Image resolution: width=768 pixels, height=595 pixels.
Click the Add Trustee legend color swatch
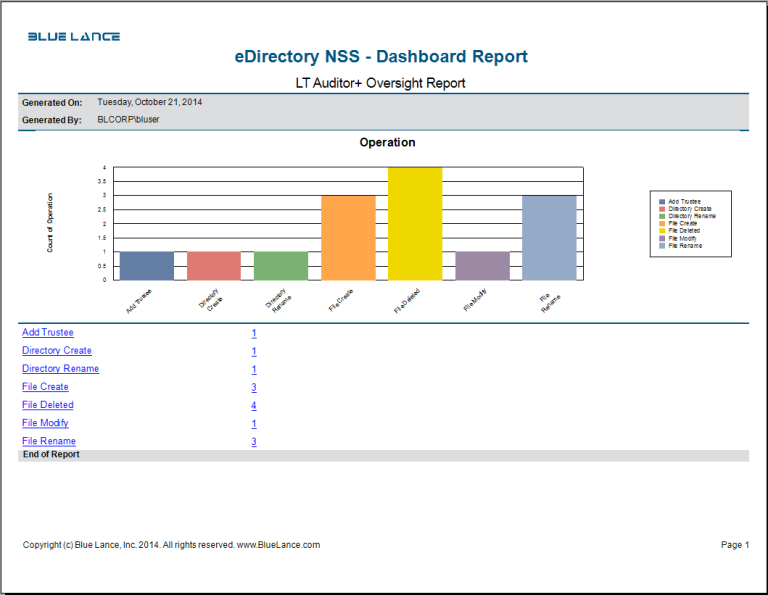(x=661, y=202)
